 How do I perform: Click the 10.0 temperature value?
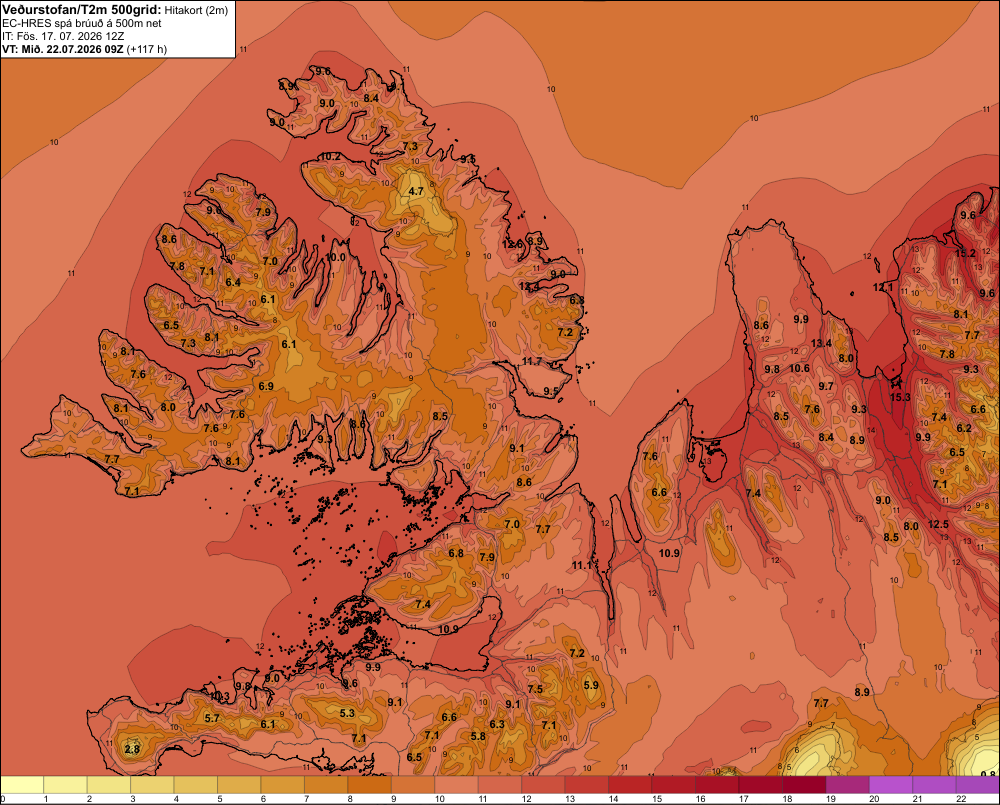[x=335, y=258]
